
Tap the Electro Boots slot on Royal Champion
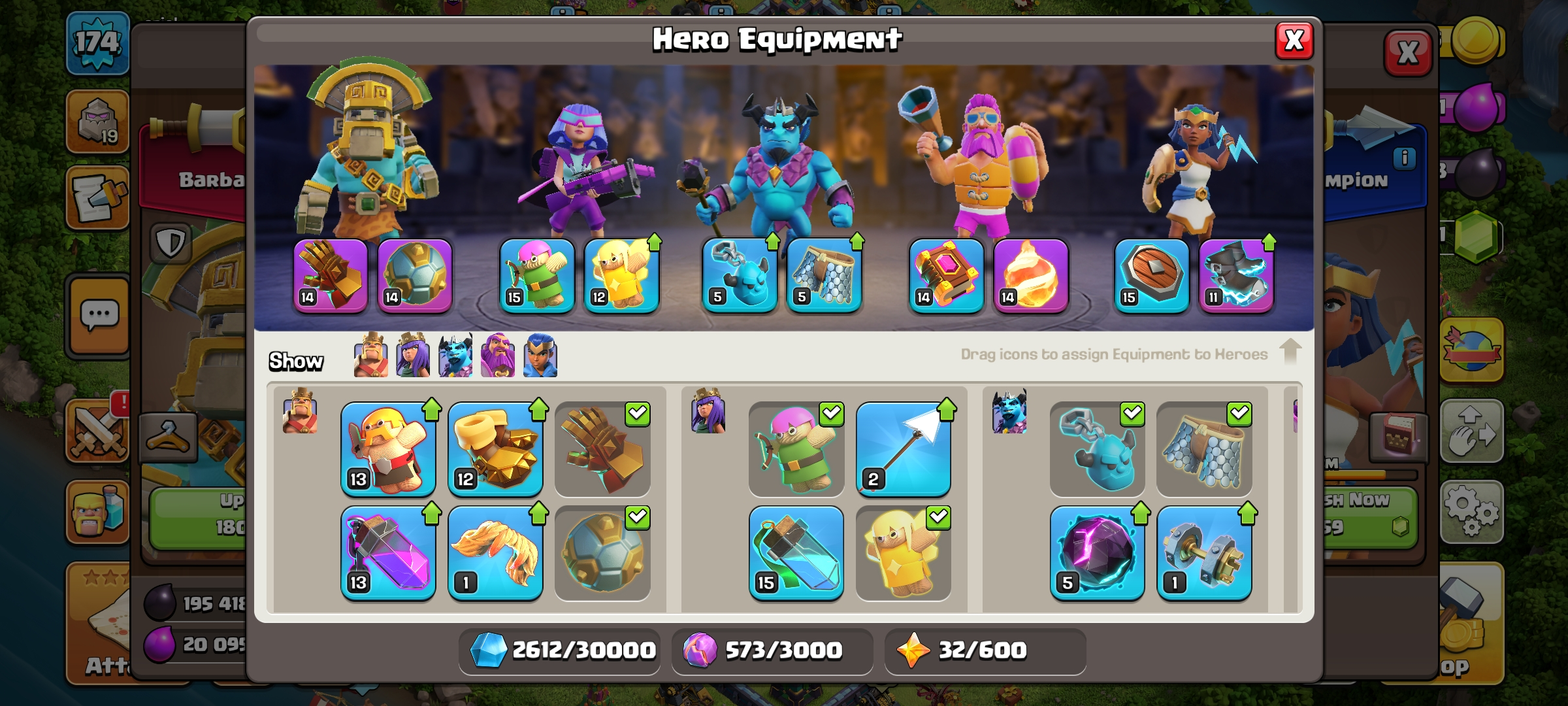(x=1237, y=275)
